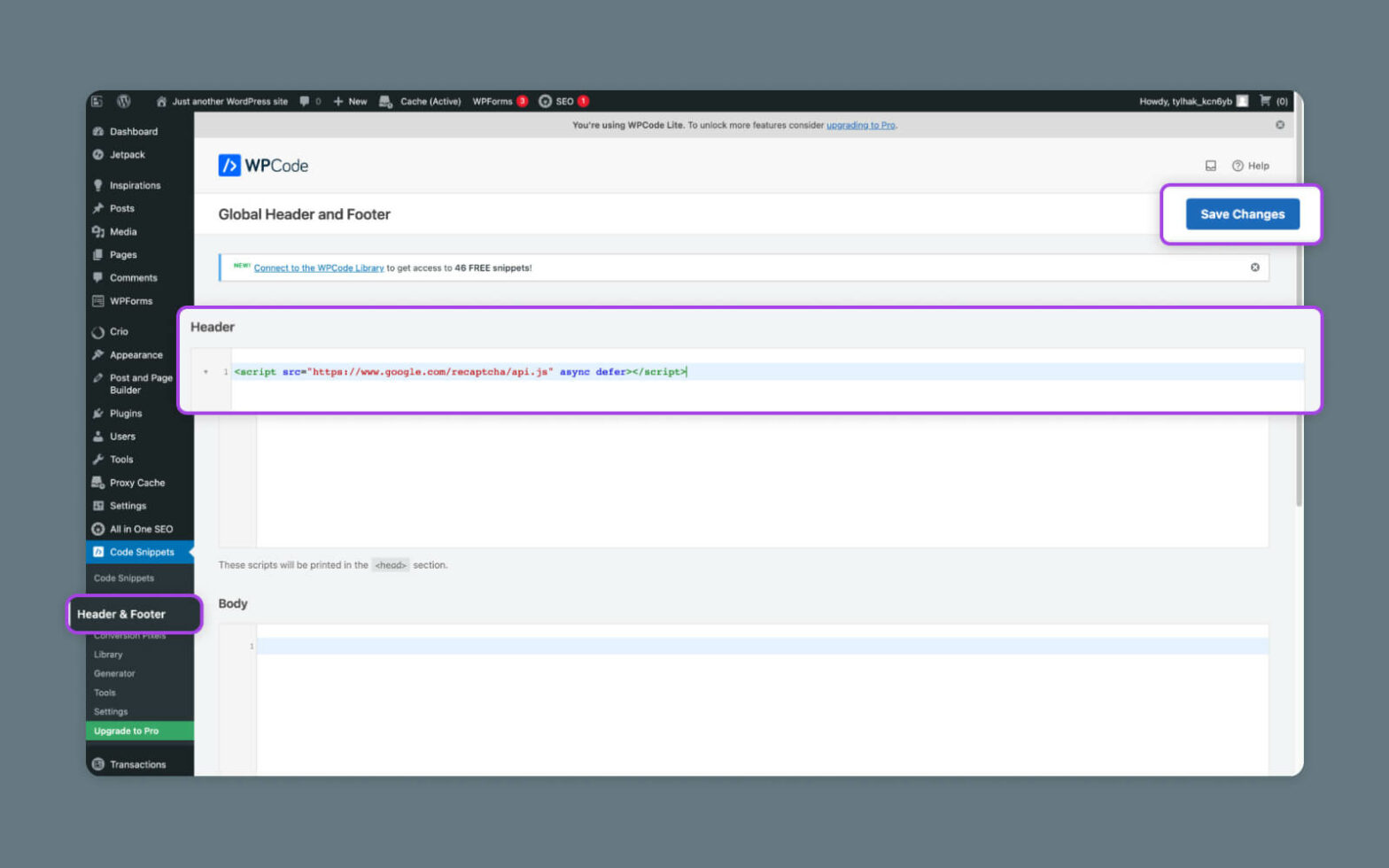Screen dimensions: 1389x868
Task: Toggle the admin menu collapse icon
Action: pos(97,101)
